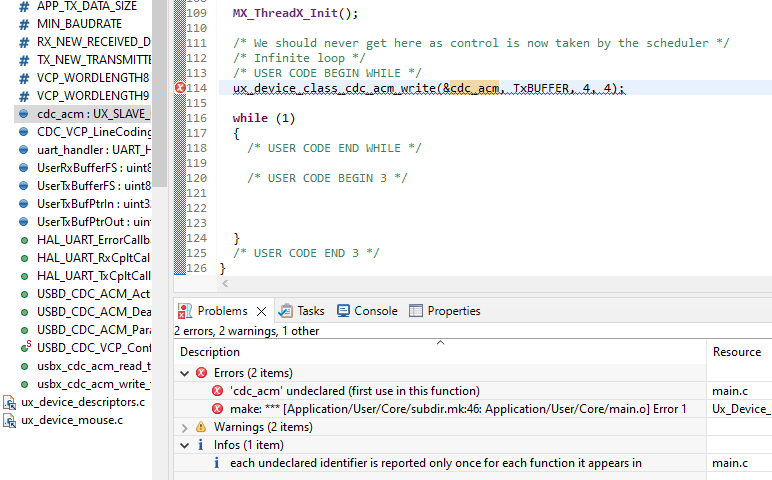Open ux_device_mouse.c file

tap(72, 420)
